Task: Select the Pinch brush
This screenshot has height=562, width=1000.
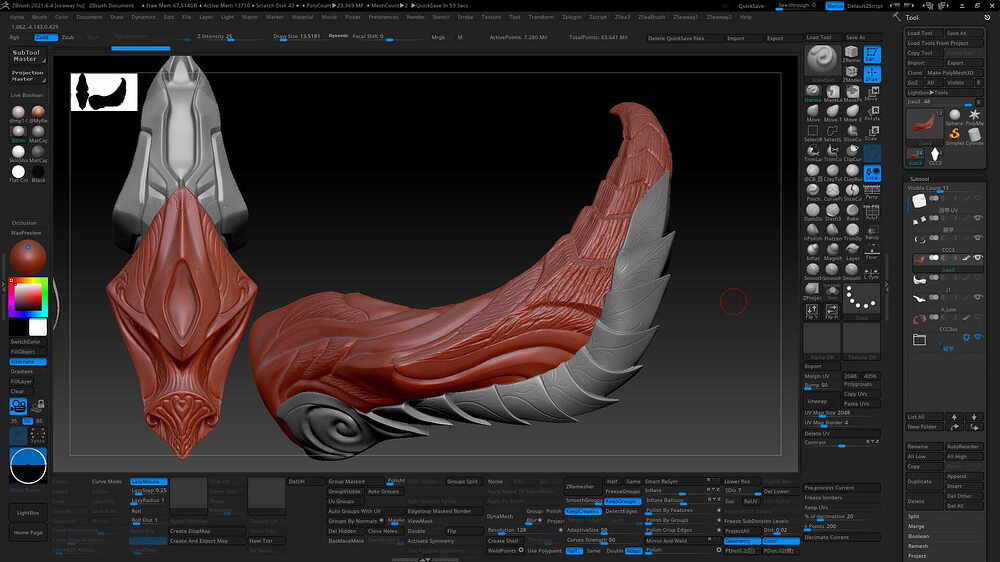Action: [x=812, y=191]
